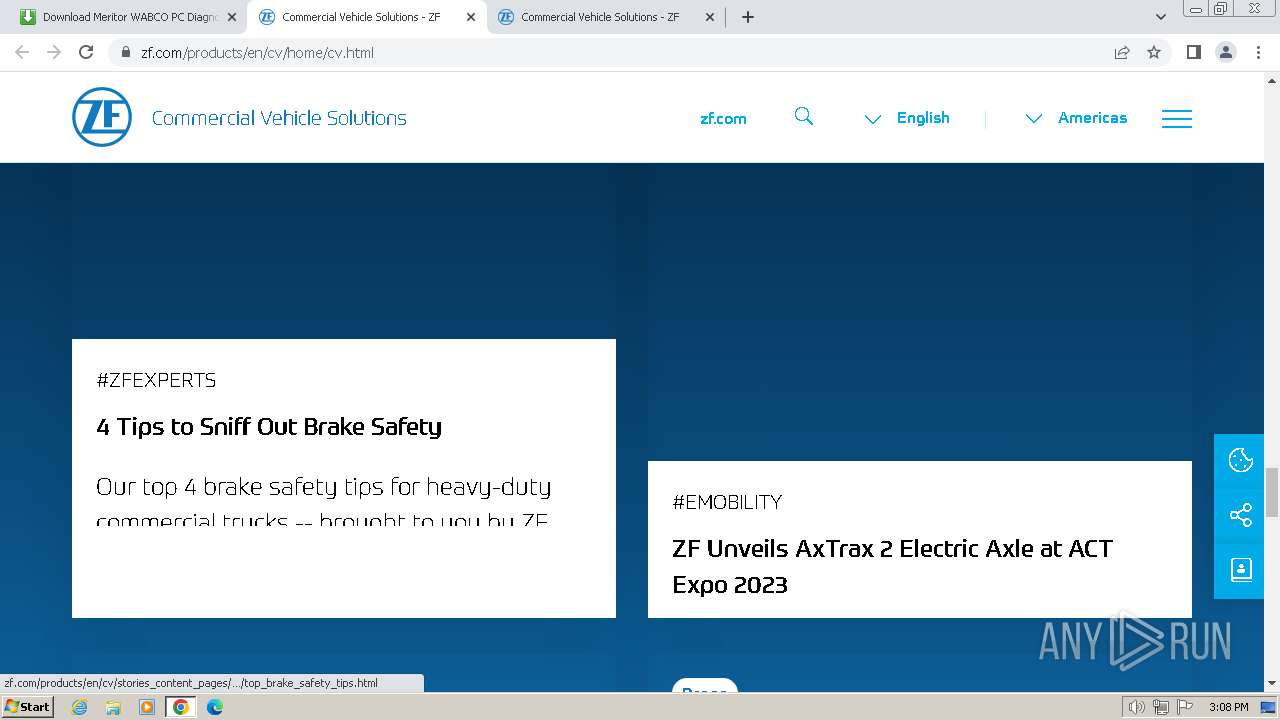Close the active Commercial Vehicle Solutions tab
The width and height of the screenshot is (1280, 720).
471,17
